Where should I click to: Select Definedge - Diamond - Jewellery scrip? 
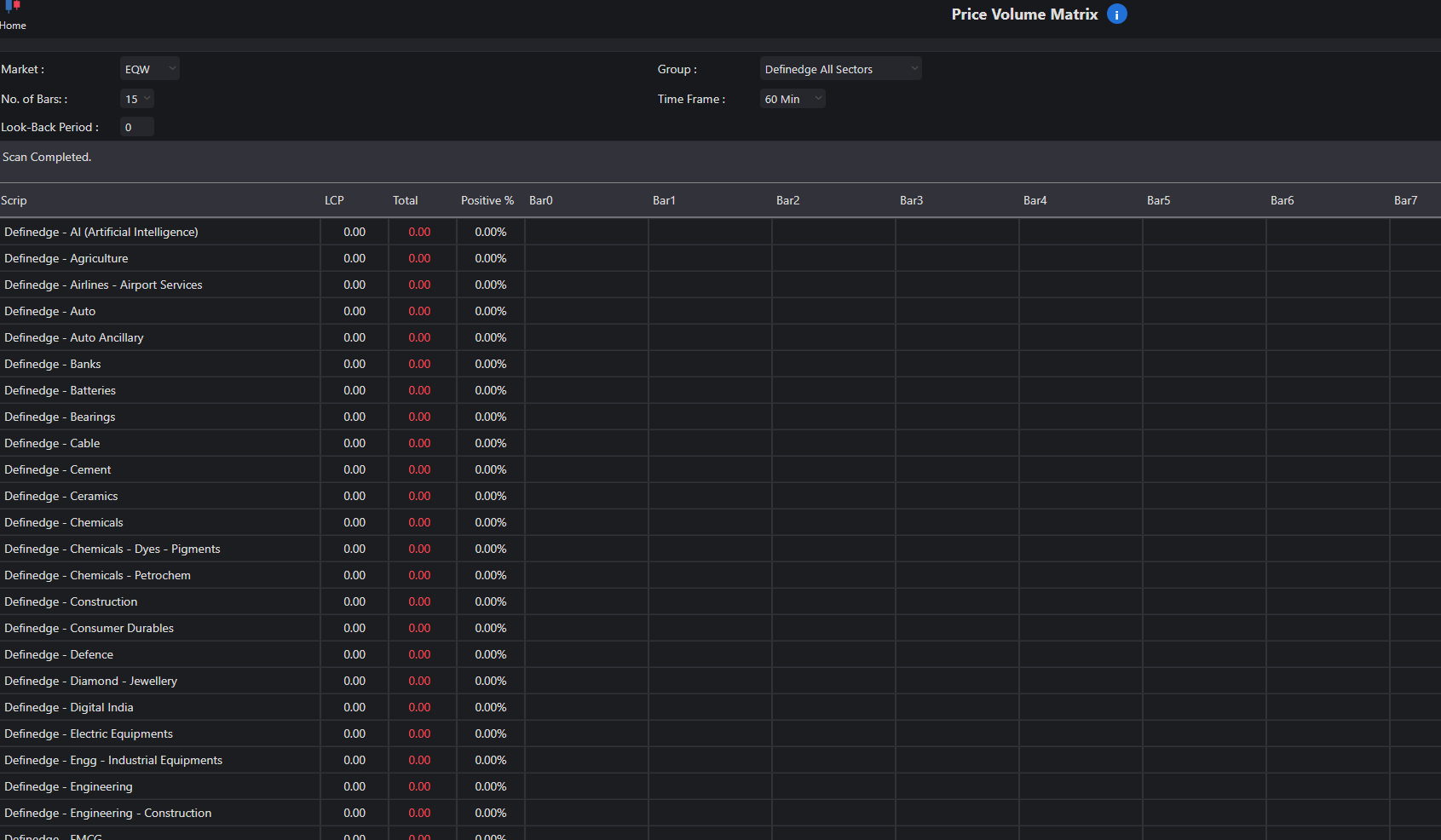(x=91, y=681)
